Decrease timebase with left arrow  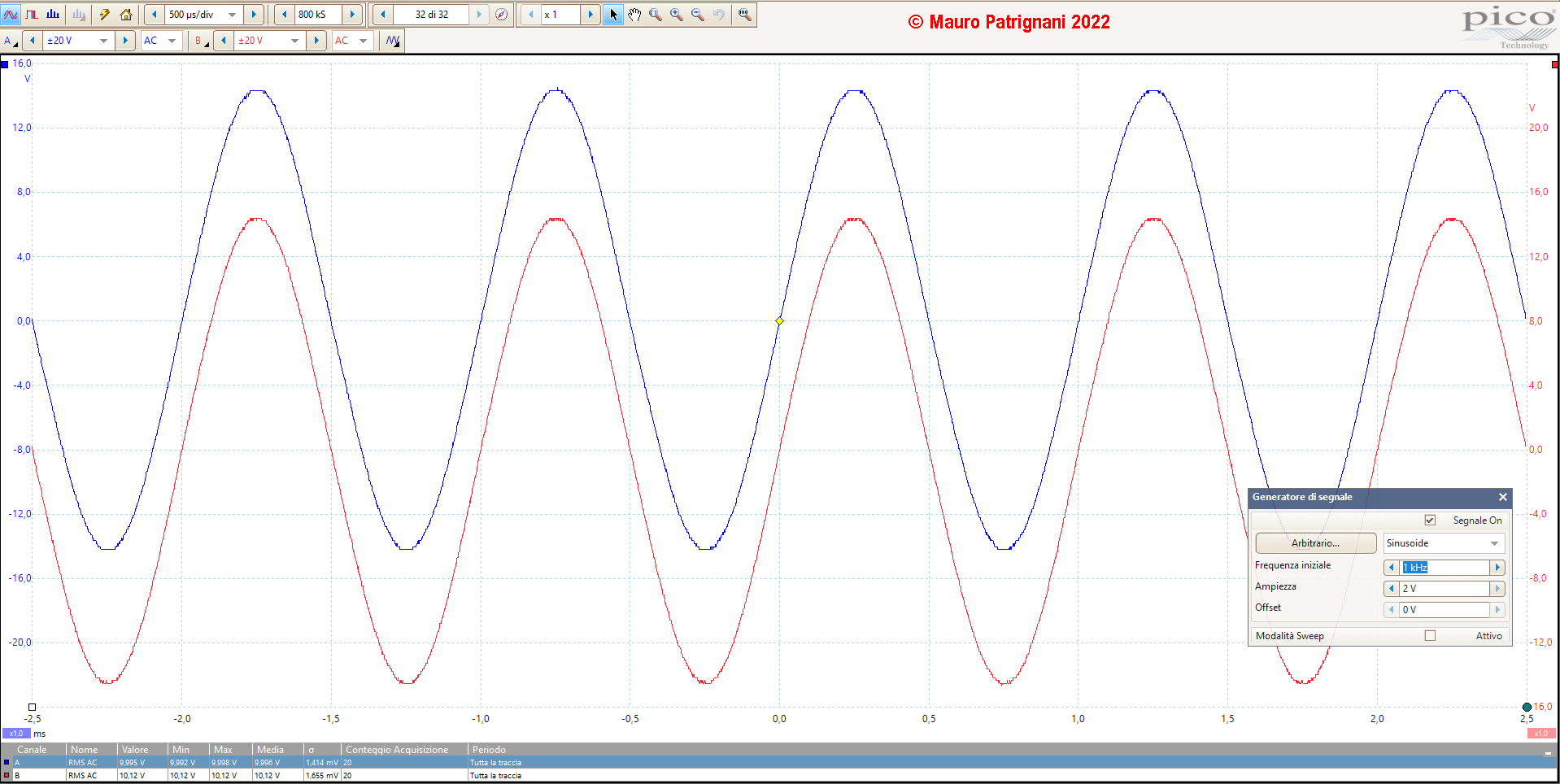pos(154,15)
